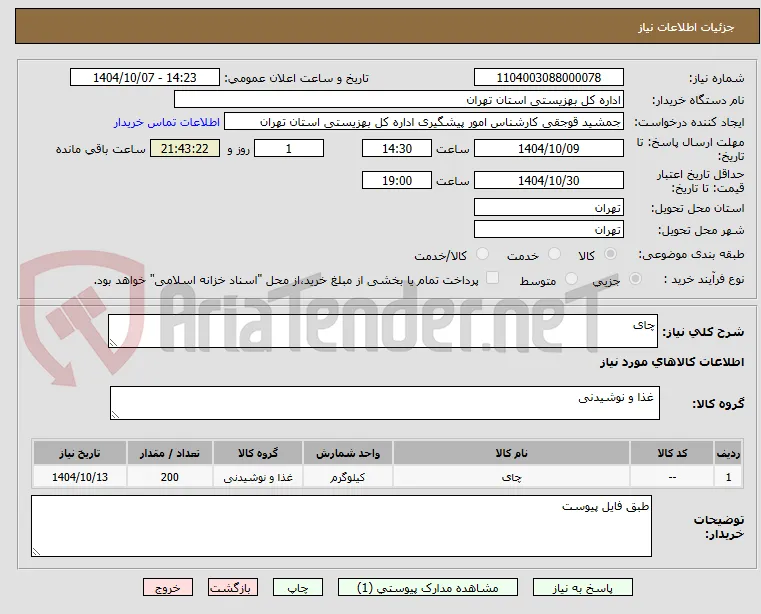Click the -- product code cell

coord(672,477)
